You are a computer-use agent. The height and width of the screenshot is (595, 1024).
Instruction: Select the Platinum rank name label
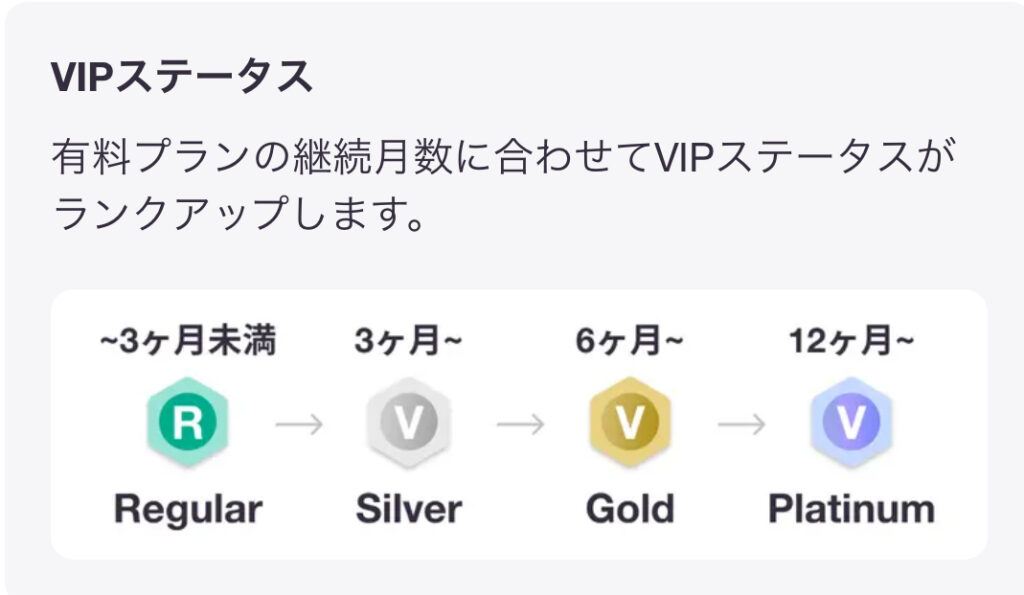[x=852, y=509]
